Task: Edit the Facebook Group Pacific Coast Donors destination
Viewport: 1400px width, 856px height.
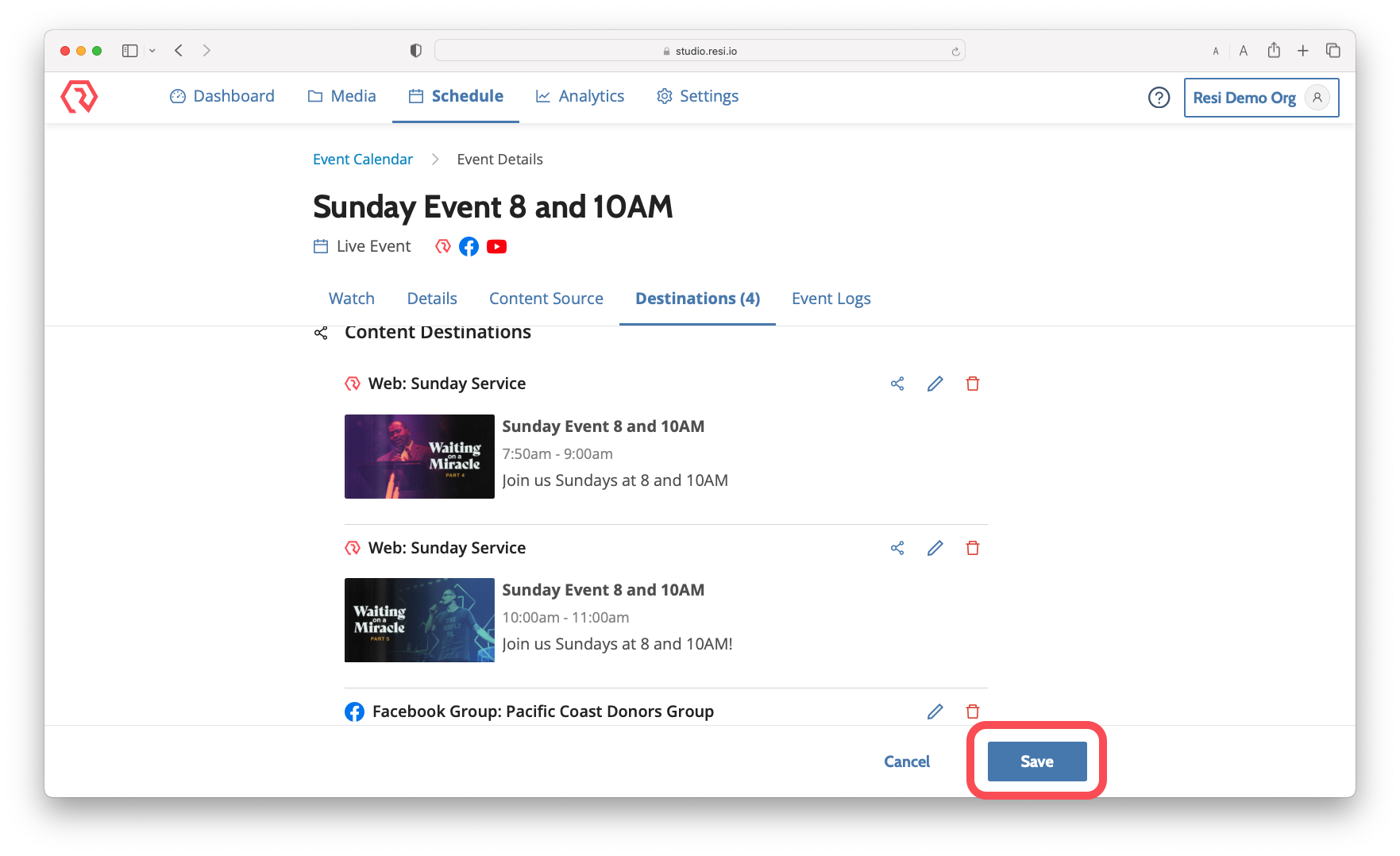Action: pos(935,711)
